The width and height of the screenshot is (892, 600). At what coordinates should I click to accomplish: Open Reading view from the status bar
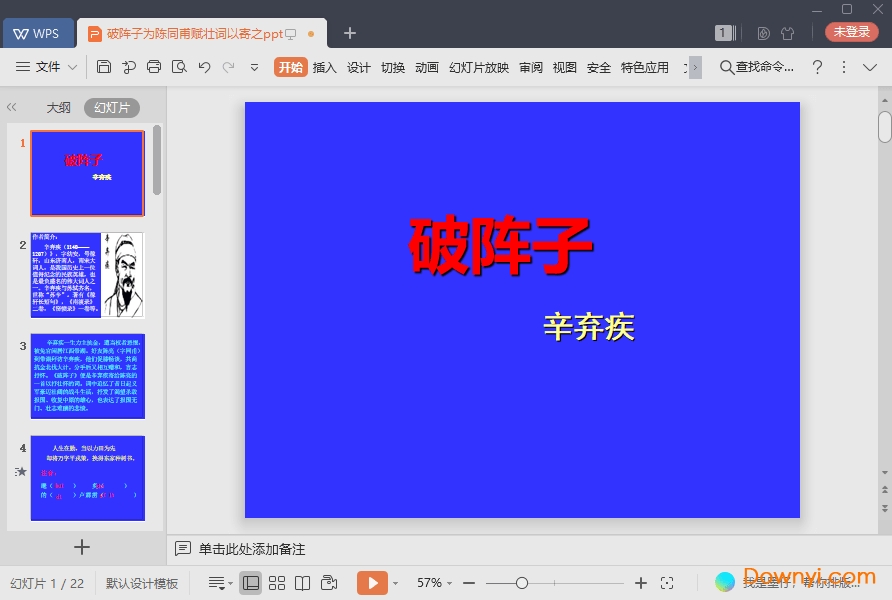click(x=303, y=582)
